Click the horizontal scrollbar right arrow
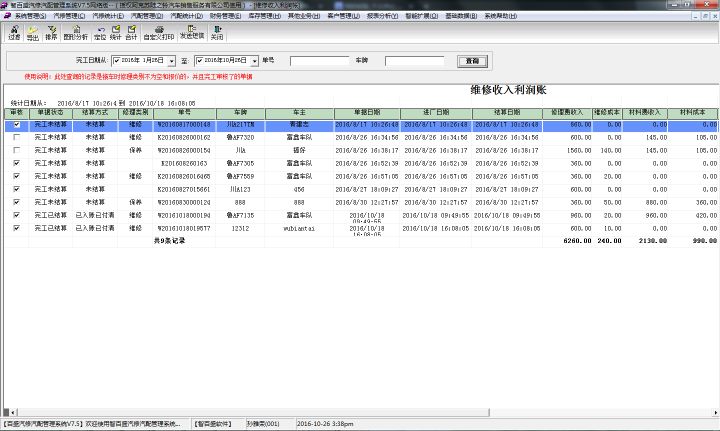 (715, 412)
